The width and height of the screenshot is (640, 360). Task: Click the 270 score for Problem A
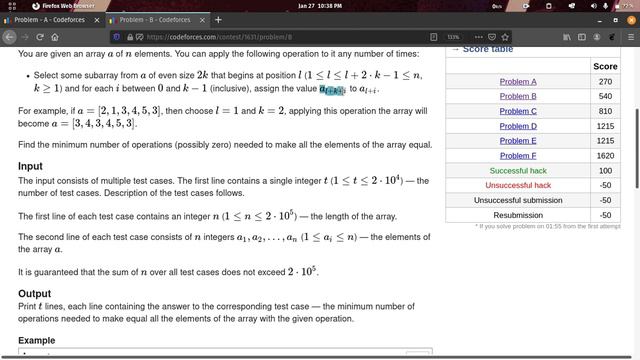click(x=605, y=82)
